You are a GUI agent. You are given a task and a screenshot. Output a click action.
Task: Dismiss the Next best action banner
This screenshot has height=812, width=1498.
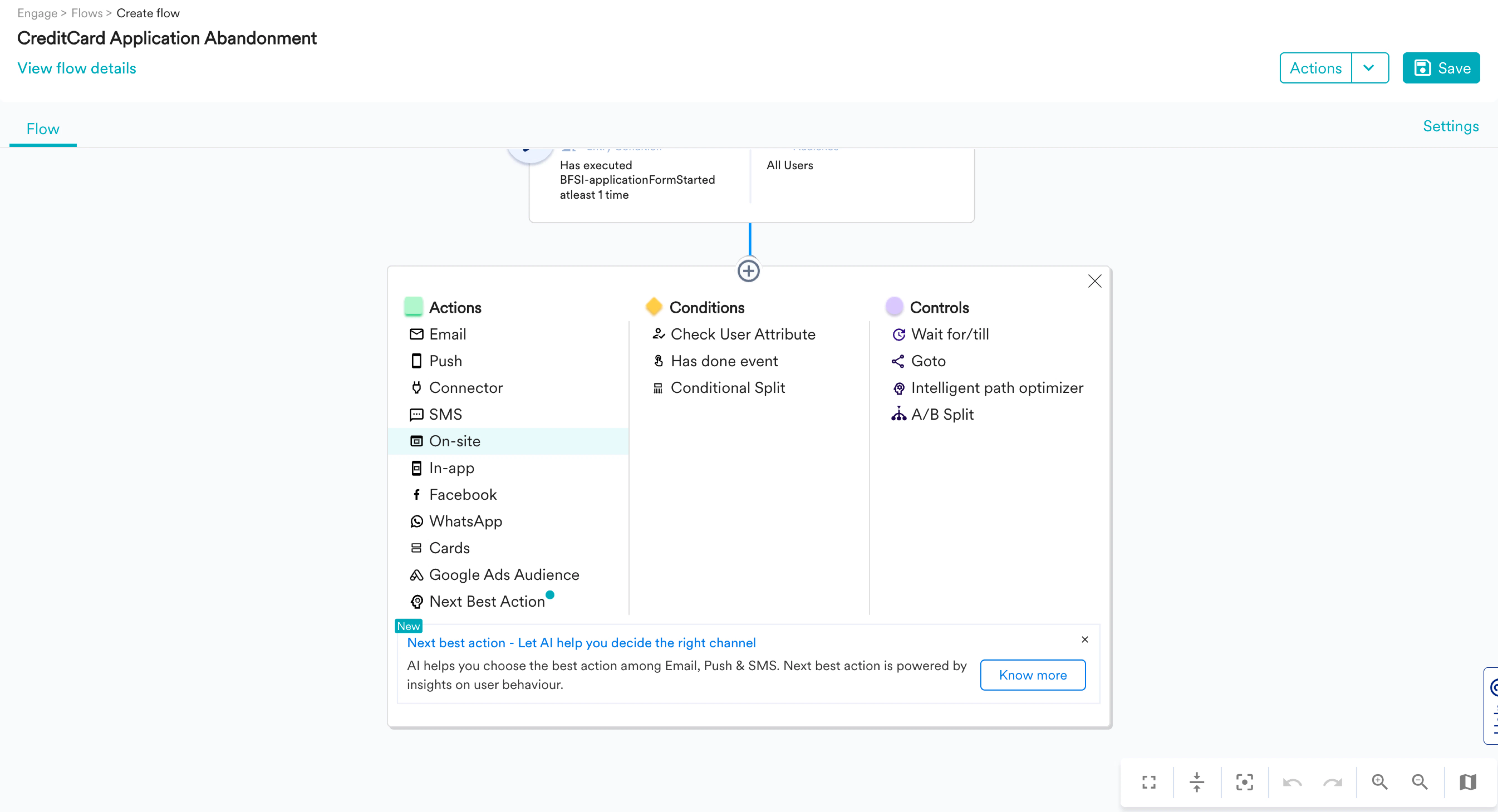pos(1085,639)
